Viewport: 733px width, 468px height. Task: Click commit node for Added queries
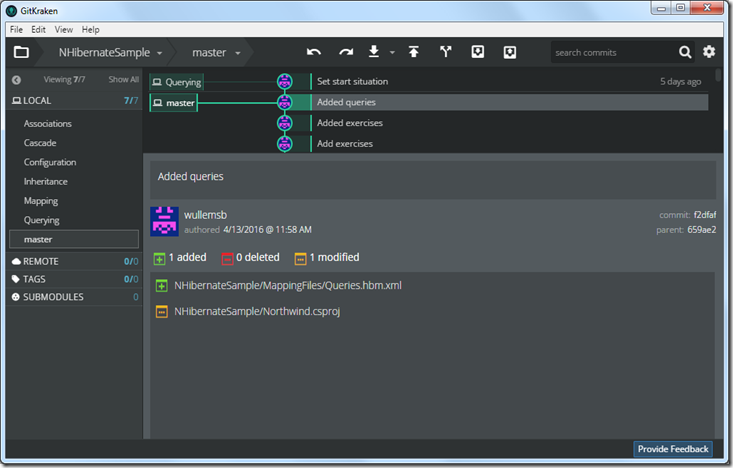click(285, 102)
